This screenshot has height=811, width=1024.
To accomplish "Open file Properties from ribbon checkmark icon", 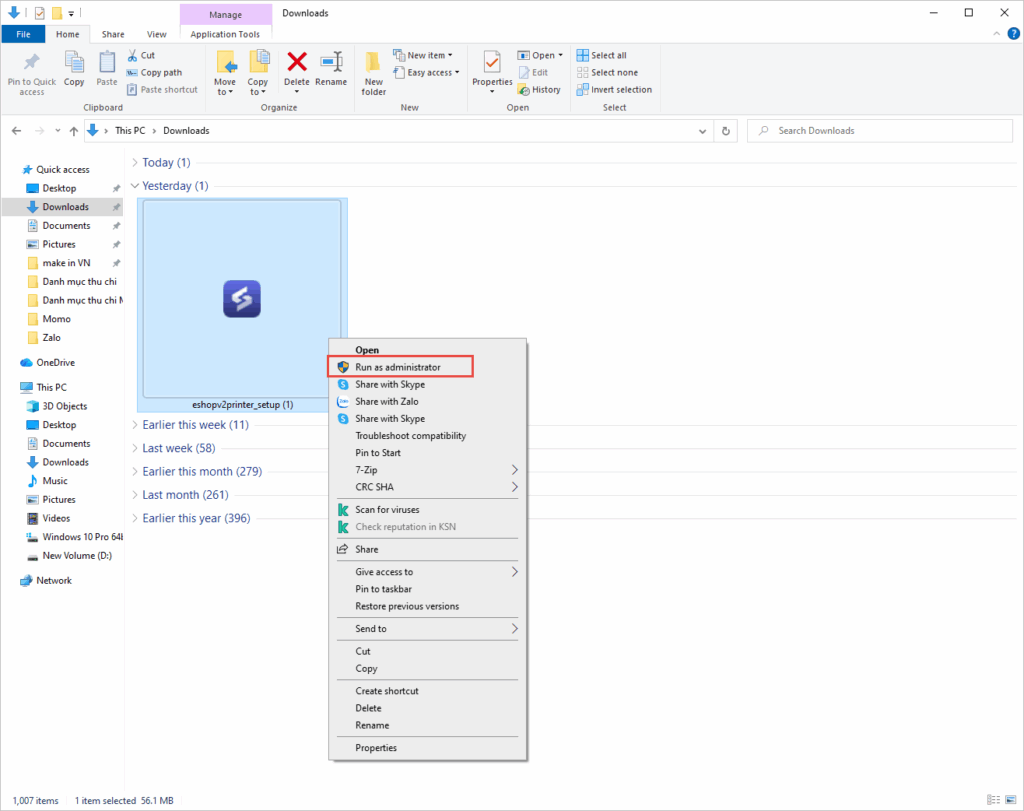I will 492,63.
